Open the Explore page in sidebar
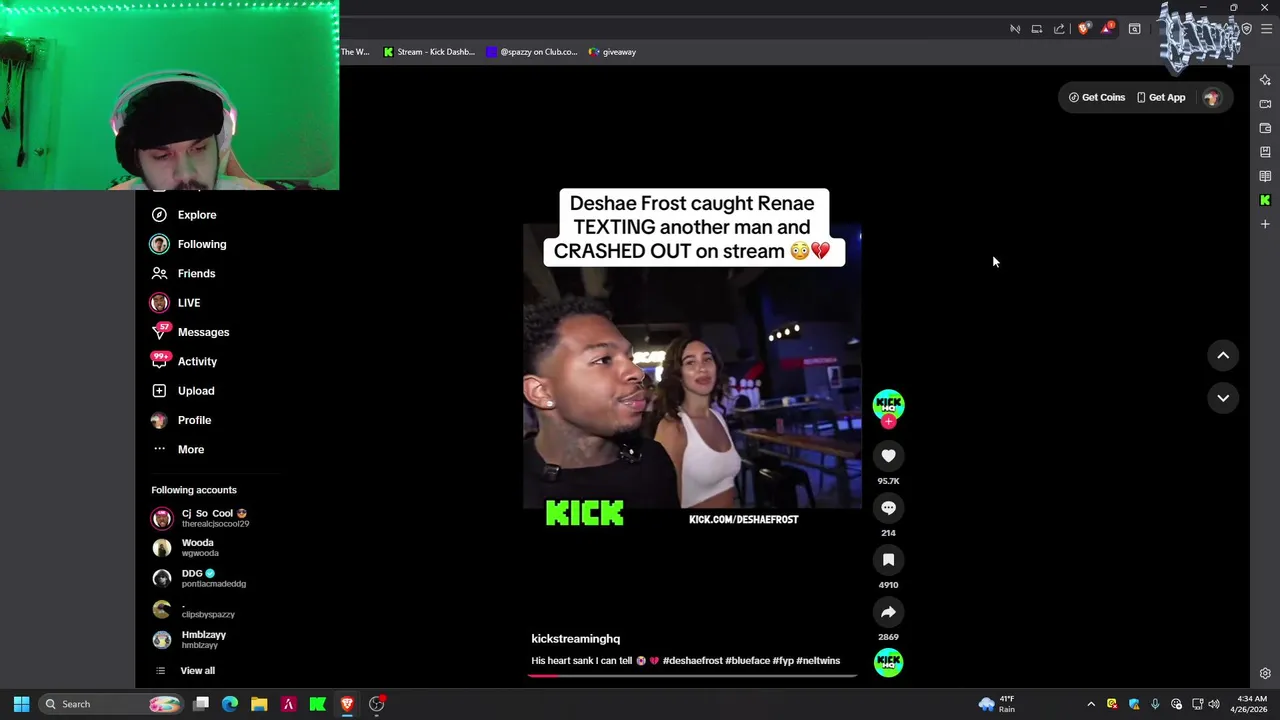The image size is (1280, 720). click(184, 215)
